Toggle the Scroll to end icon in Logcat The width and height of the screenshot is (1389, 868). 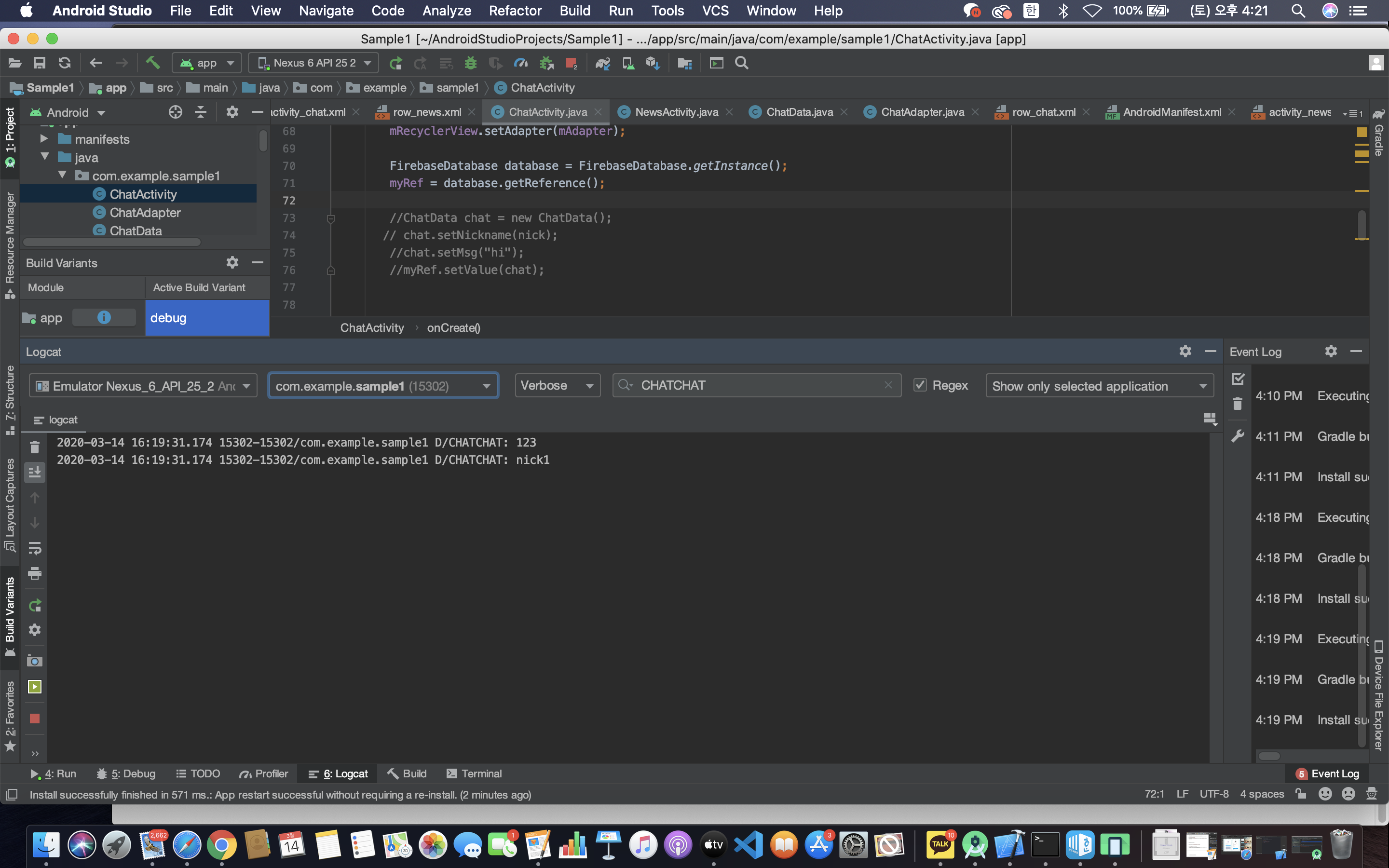pyautogui.click(x=34, y=472)
